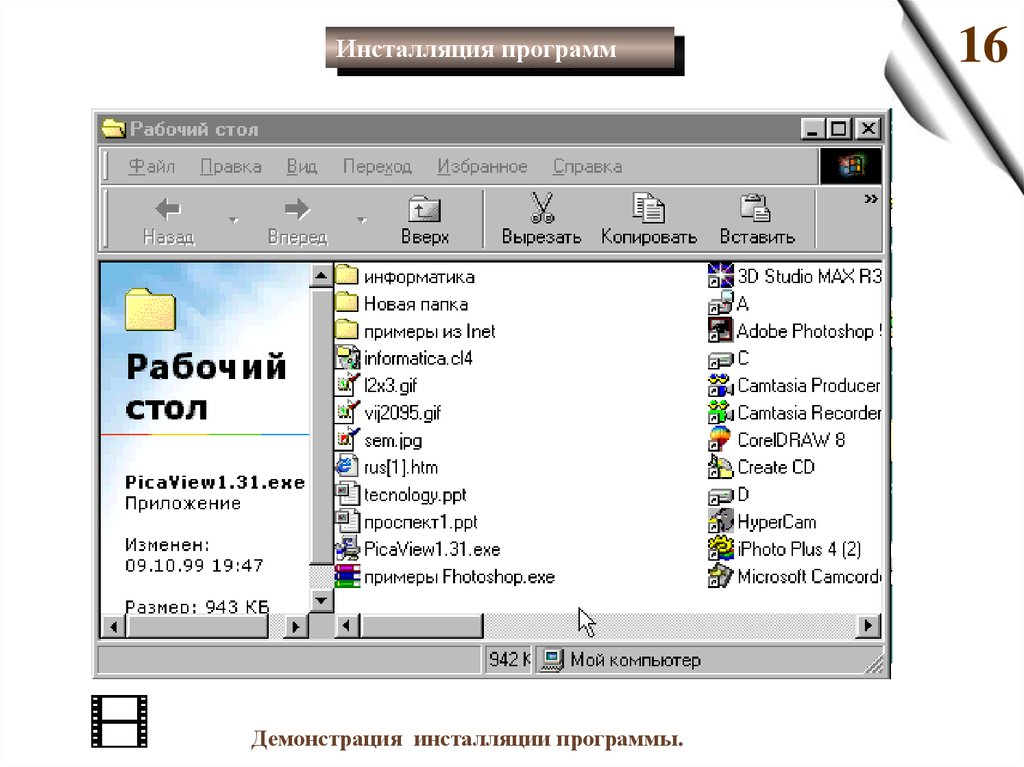Viewport: 1024px width, 767px height.
Task: Select the HyperCam shortcut icon
Action: click(x=720, y=521)
